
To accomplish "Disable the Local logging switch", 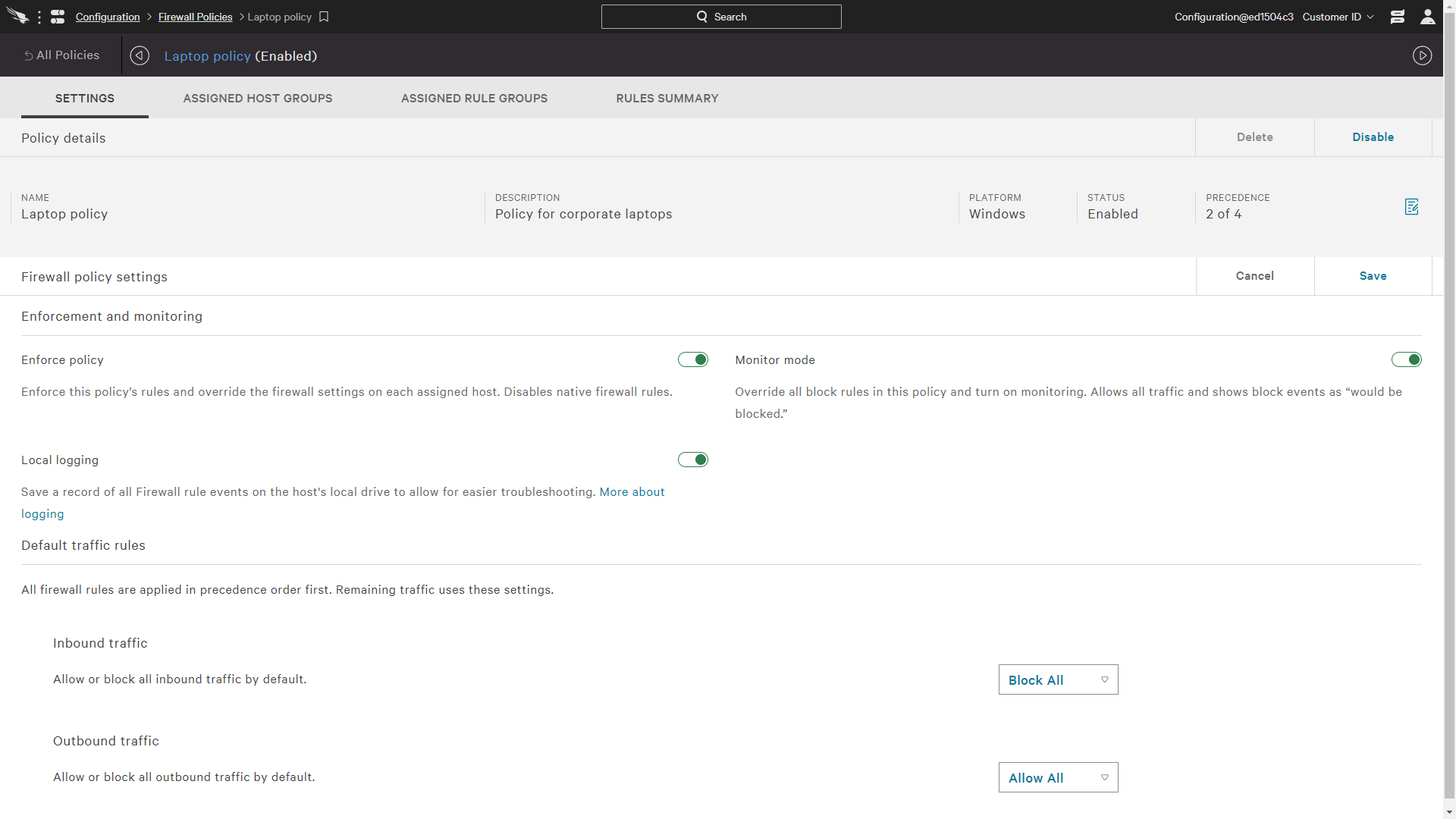I will (x=692, y=460).
